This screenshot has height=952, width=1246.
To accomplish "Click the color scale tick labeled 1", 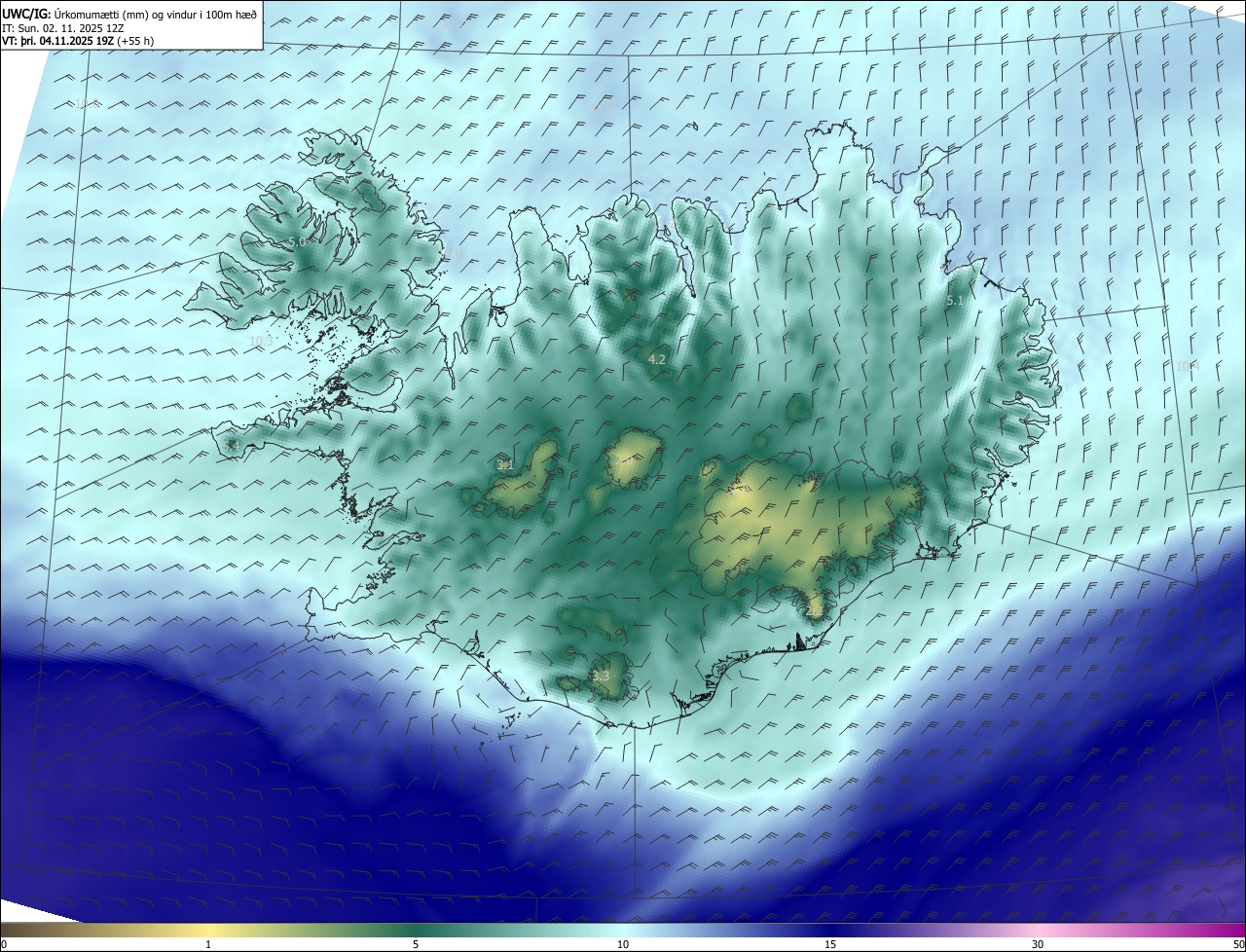I will click(x=208, y=944).
